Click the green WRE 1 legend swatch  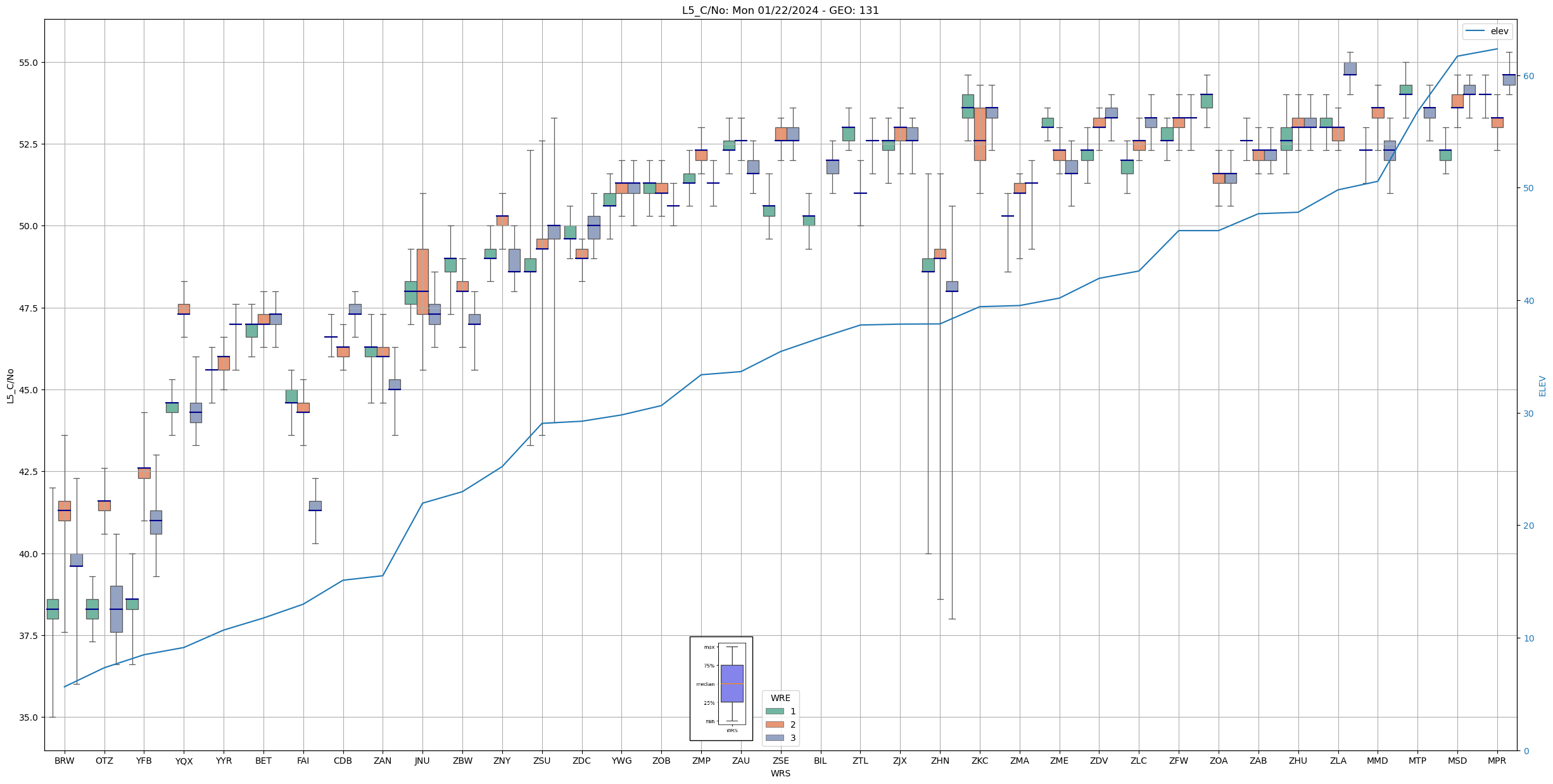pyautogui.click(x=774, y=711)
